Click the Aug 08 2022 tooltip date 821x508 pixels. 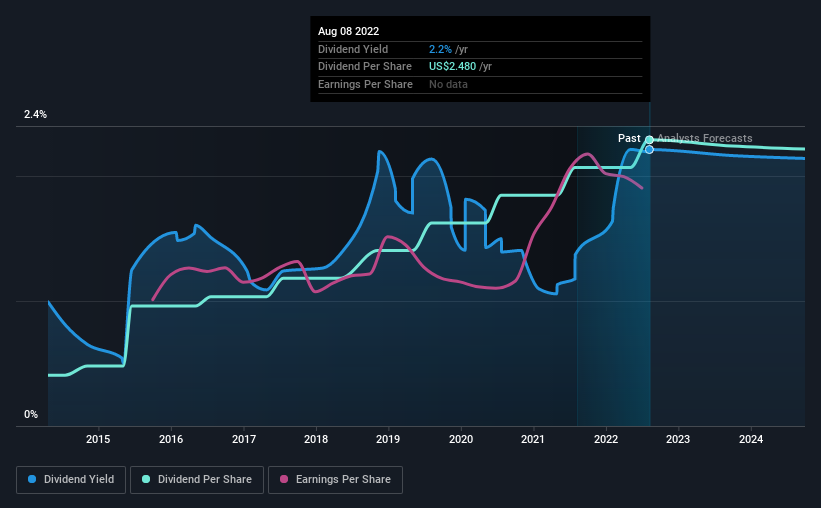[x=348, y=31]
